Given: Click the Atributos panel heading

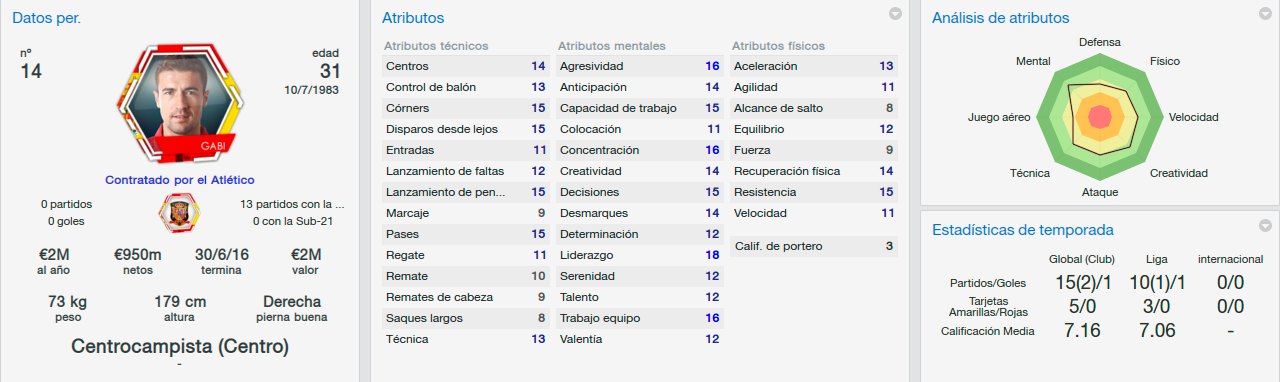Looking at the screenshot, I should coord(413,18).
